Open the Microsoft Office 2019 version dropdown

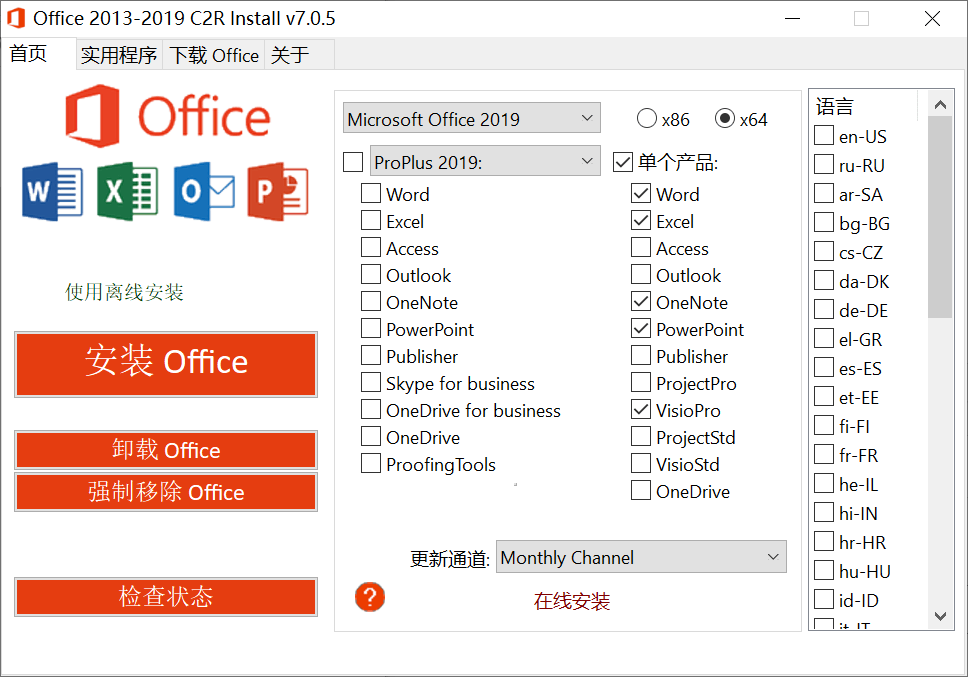[x=471, y=117]
